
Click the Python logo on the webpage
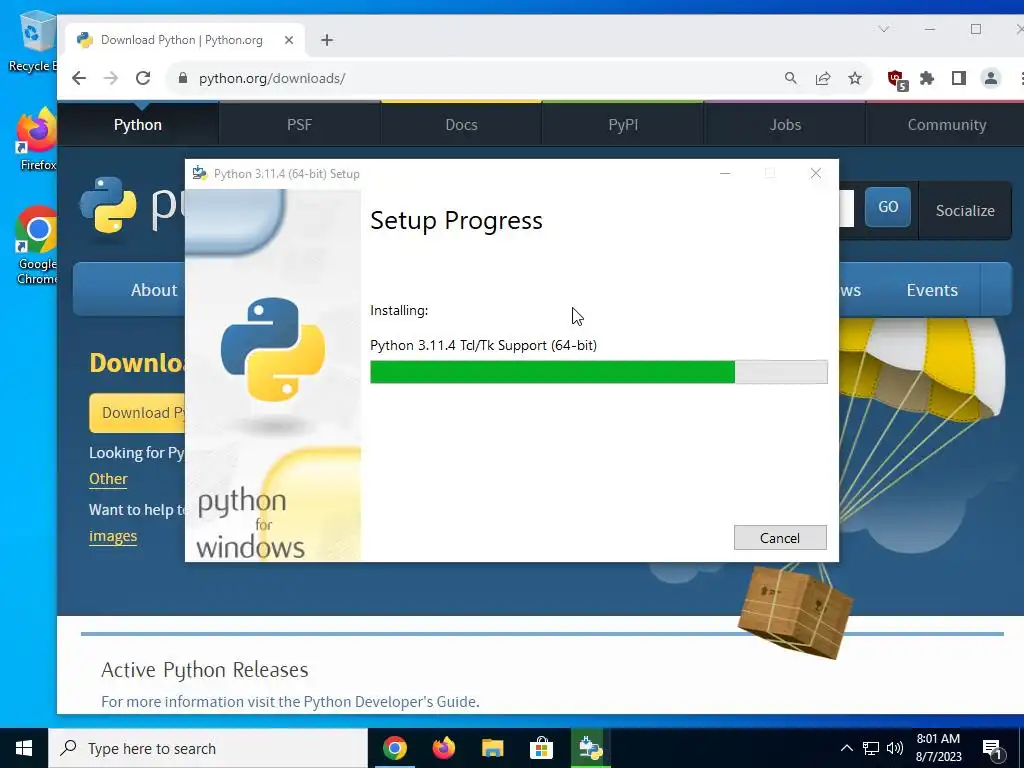click(108, 204)
